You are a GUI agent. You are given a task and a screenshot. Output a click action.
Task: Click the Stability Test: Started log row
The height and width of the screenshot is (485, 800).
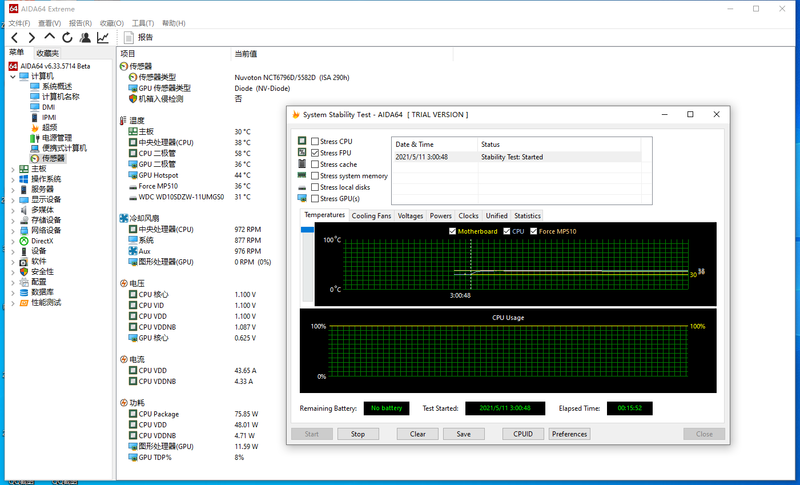tap(516, 157)
